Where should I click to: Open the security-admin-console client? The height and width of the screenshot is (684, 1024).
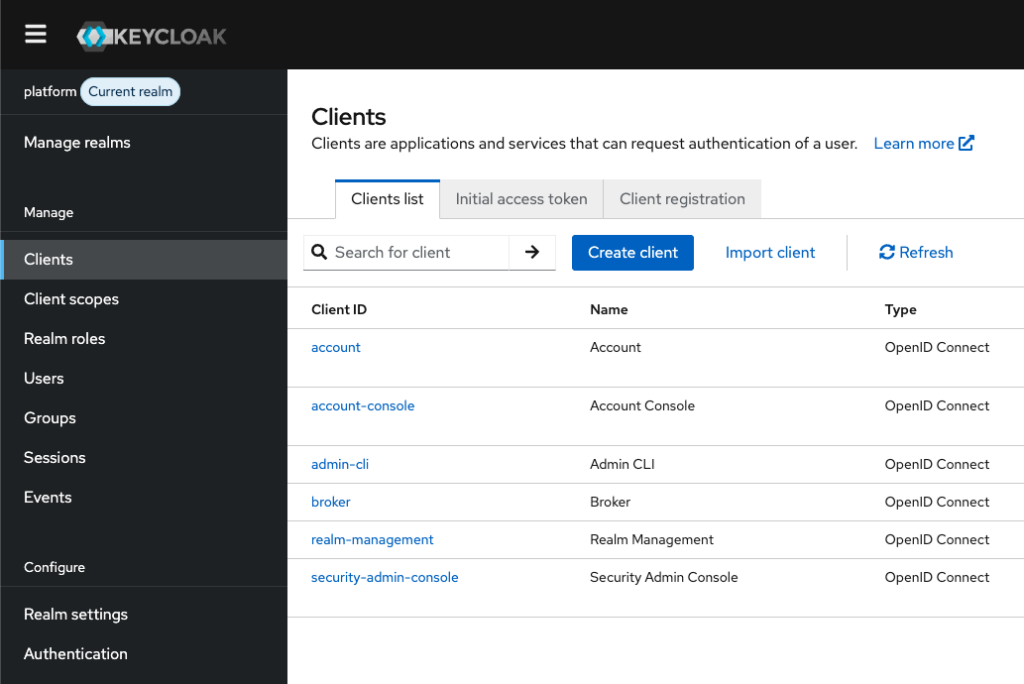click(384, 578)
